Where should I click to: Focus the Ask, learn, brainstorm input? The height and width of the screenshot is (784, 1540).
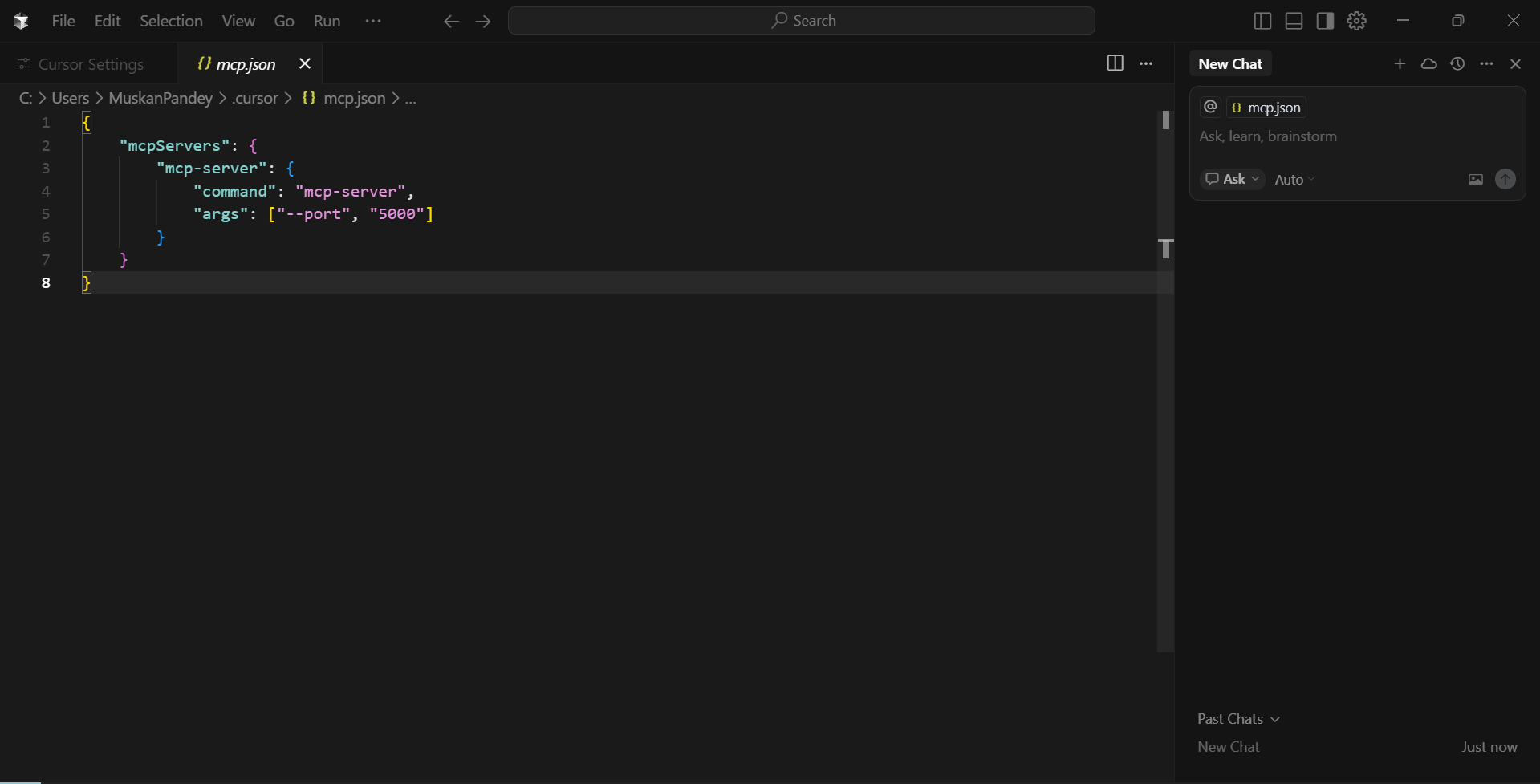1356,136
